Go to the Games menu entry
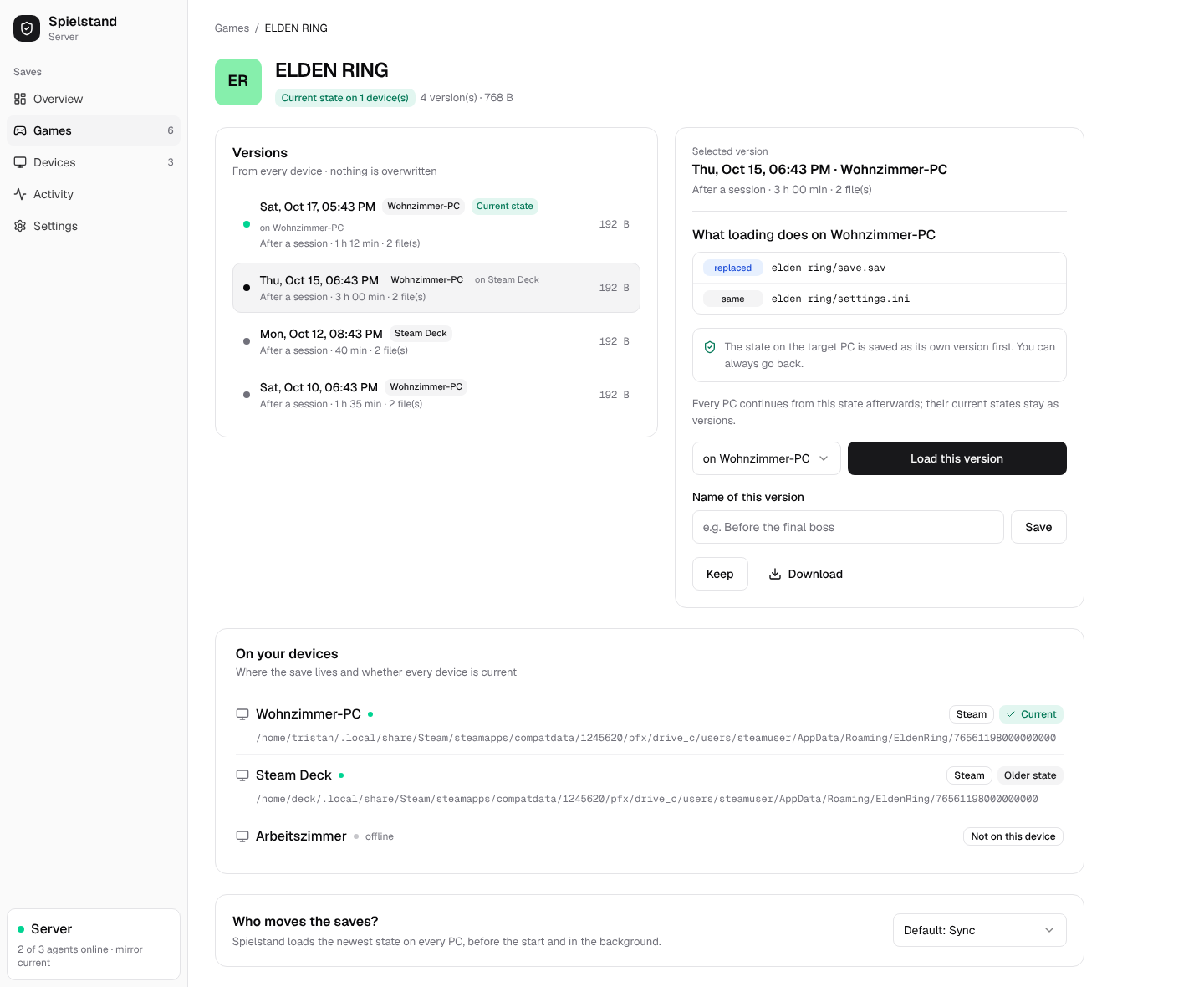Image resolution: width=1204 pixels, height=987 pixels. 94,130
